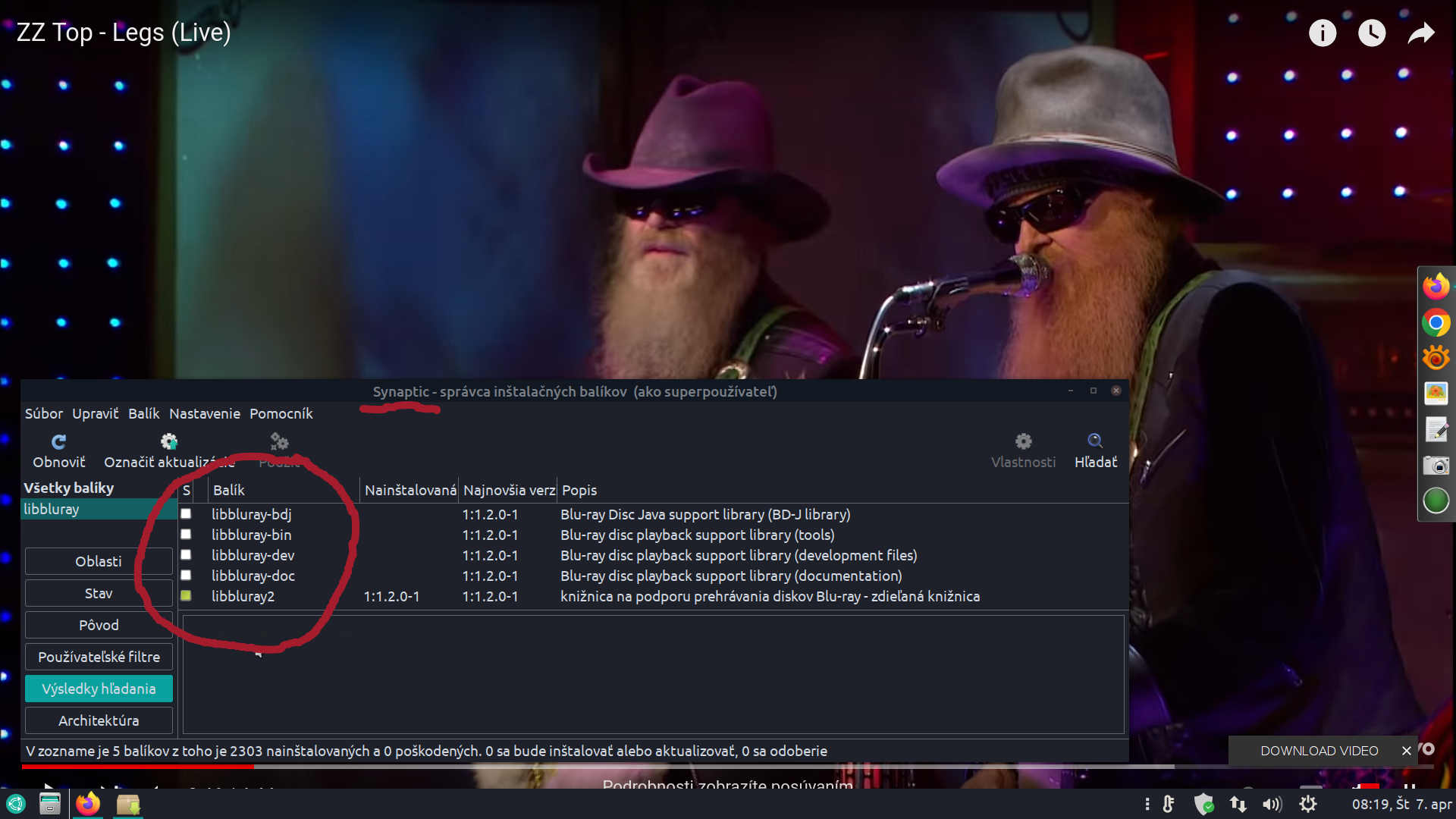Viewport: 1456px width, 819px height.
Task: Toggle the libbluray-dev status checkbox
Action: click(186, 555)
